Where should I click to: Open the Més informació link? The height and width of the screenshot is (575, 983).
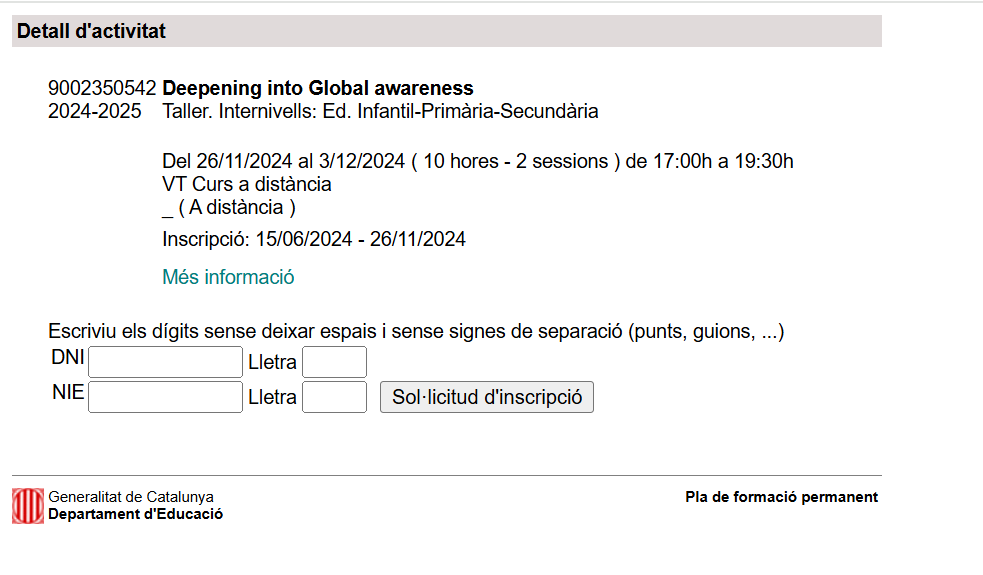[x=228, y=277]
